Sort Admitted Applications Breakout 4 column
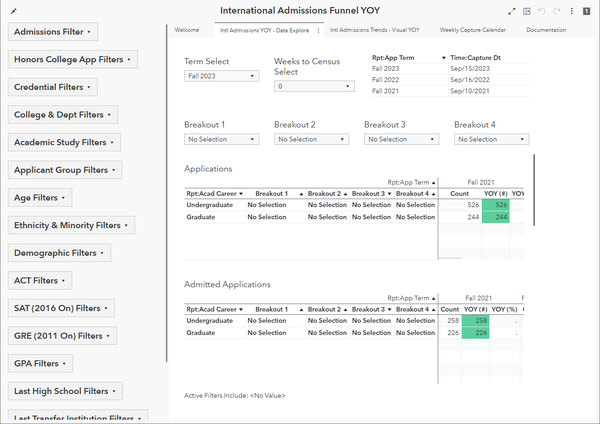The image size is (600, 424). [433, 310]
